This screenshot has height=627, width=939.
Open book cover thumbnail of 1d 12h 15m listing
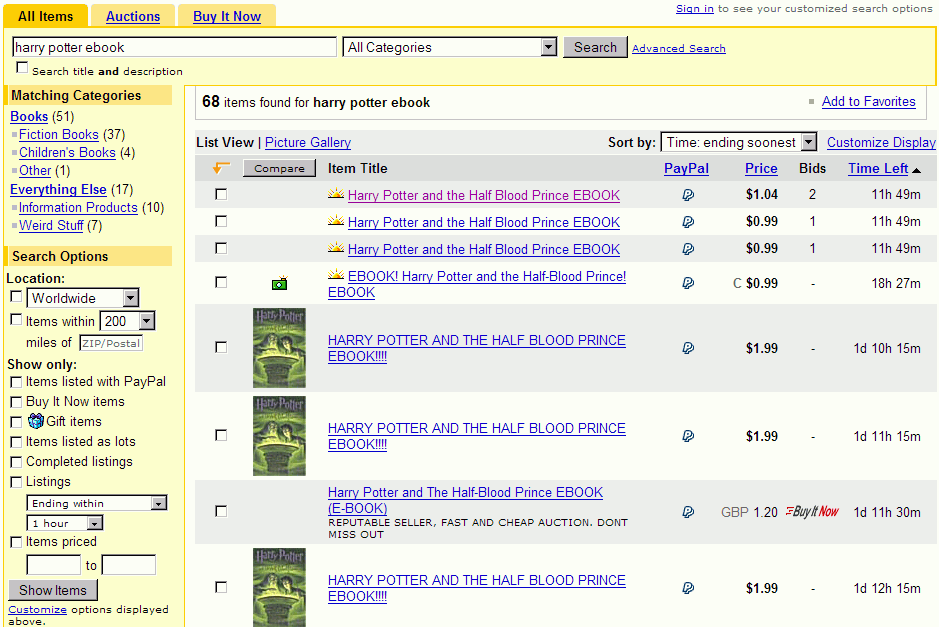tap(279, 587)
